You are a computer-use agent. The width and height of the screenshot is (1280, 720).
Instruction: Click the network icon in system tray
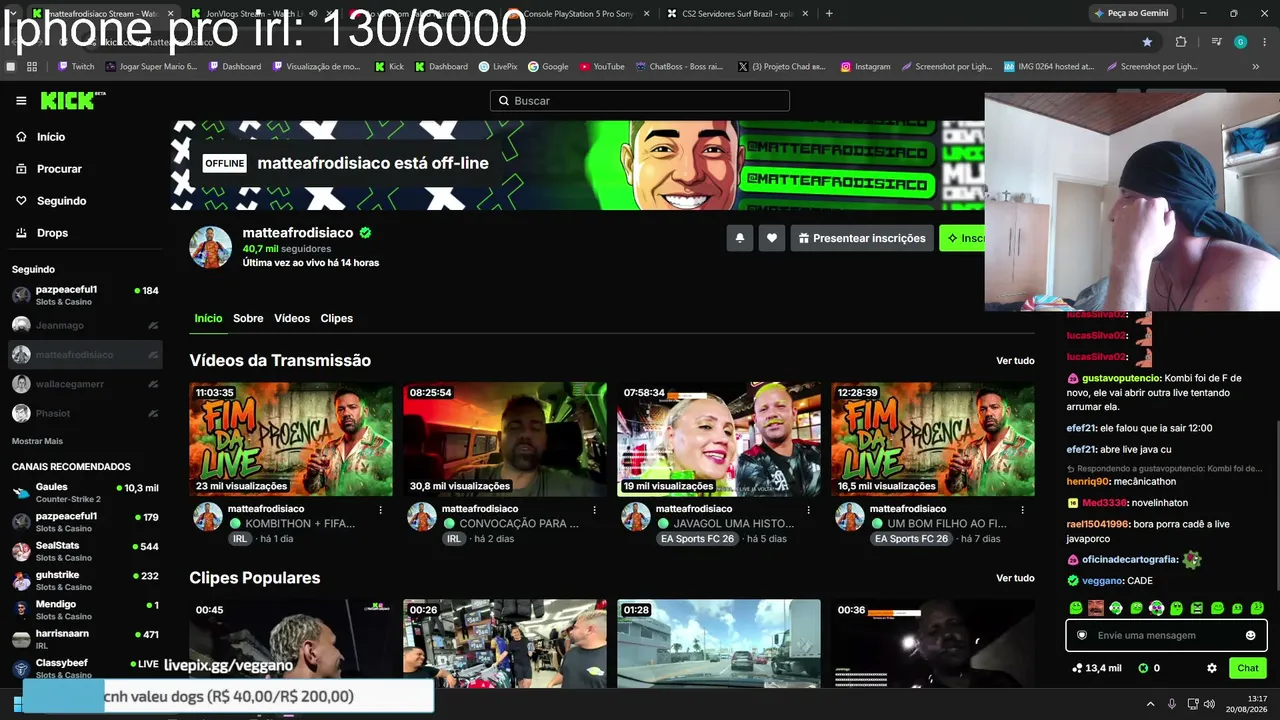pos(1192,704)
